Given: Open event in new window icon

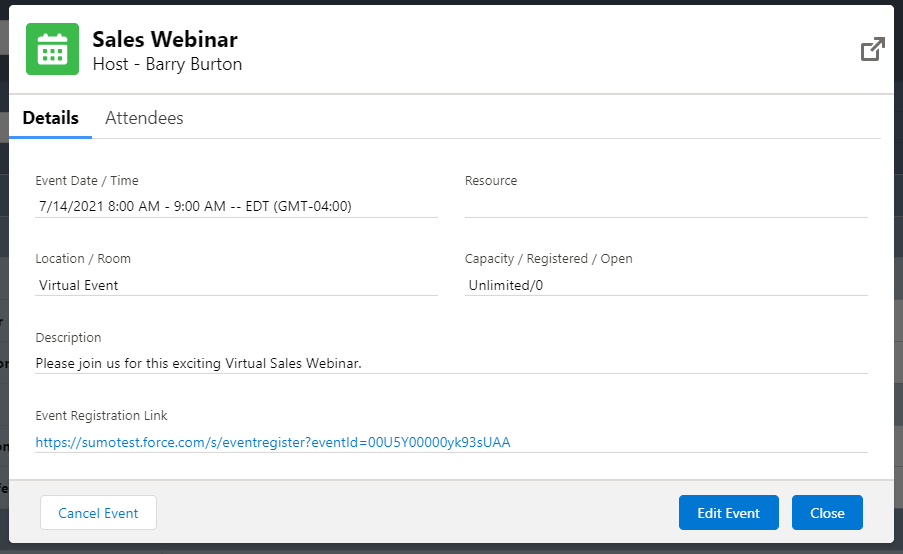Looking at the screenshot, I should 872,49.
